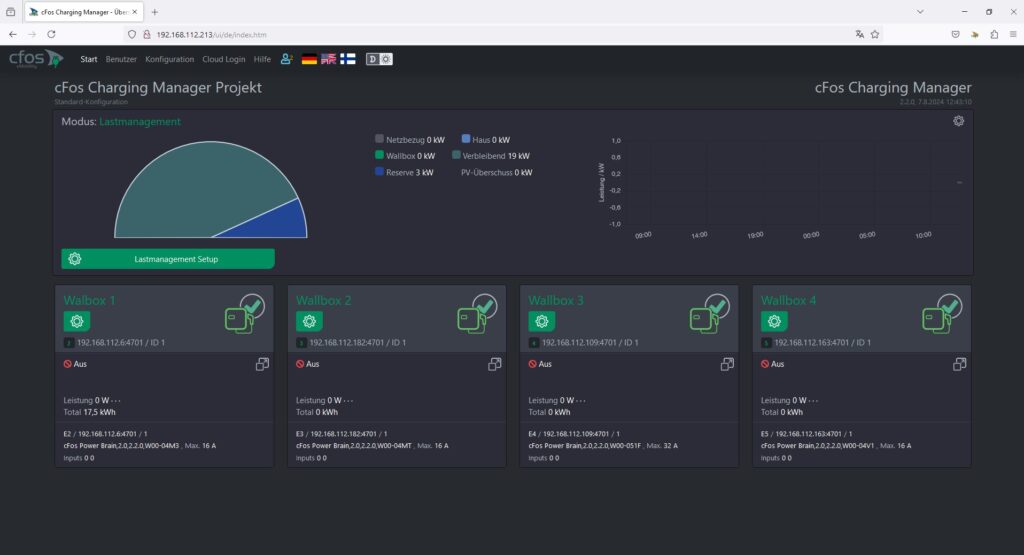The height and width of the screenshot is (555, 1024).
Task: Click 192.168.112.182:4701 / ID 1 address
Action: (x=358, y=343)
